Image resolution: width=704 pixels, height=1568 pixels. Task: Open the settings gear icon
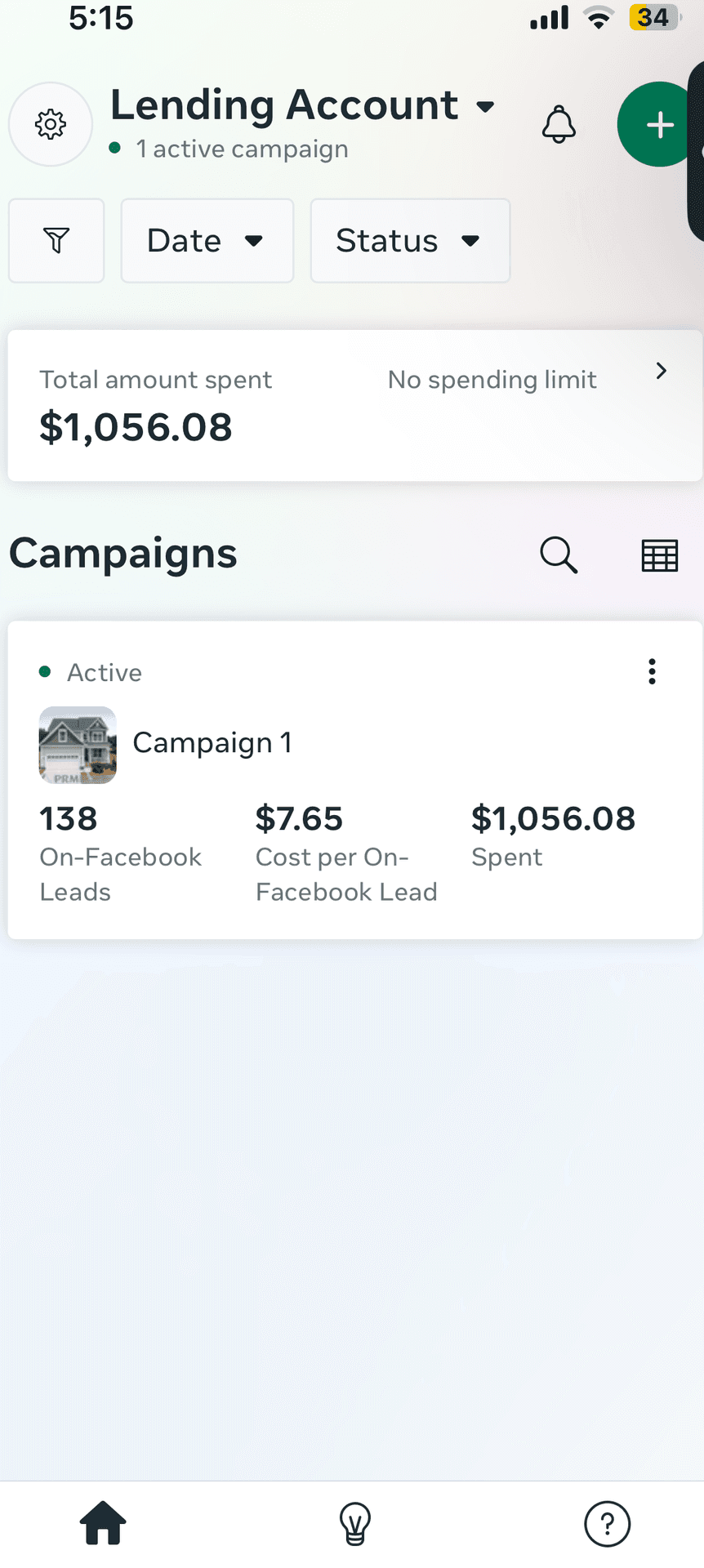coord(51,124)
